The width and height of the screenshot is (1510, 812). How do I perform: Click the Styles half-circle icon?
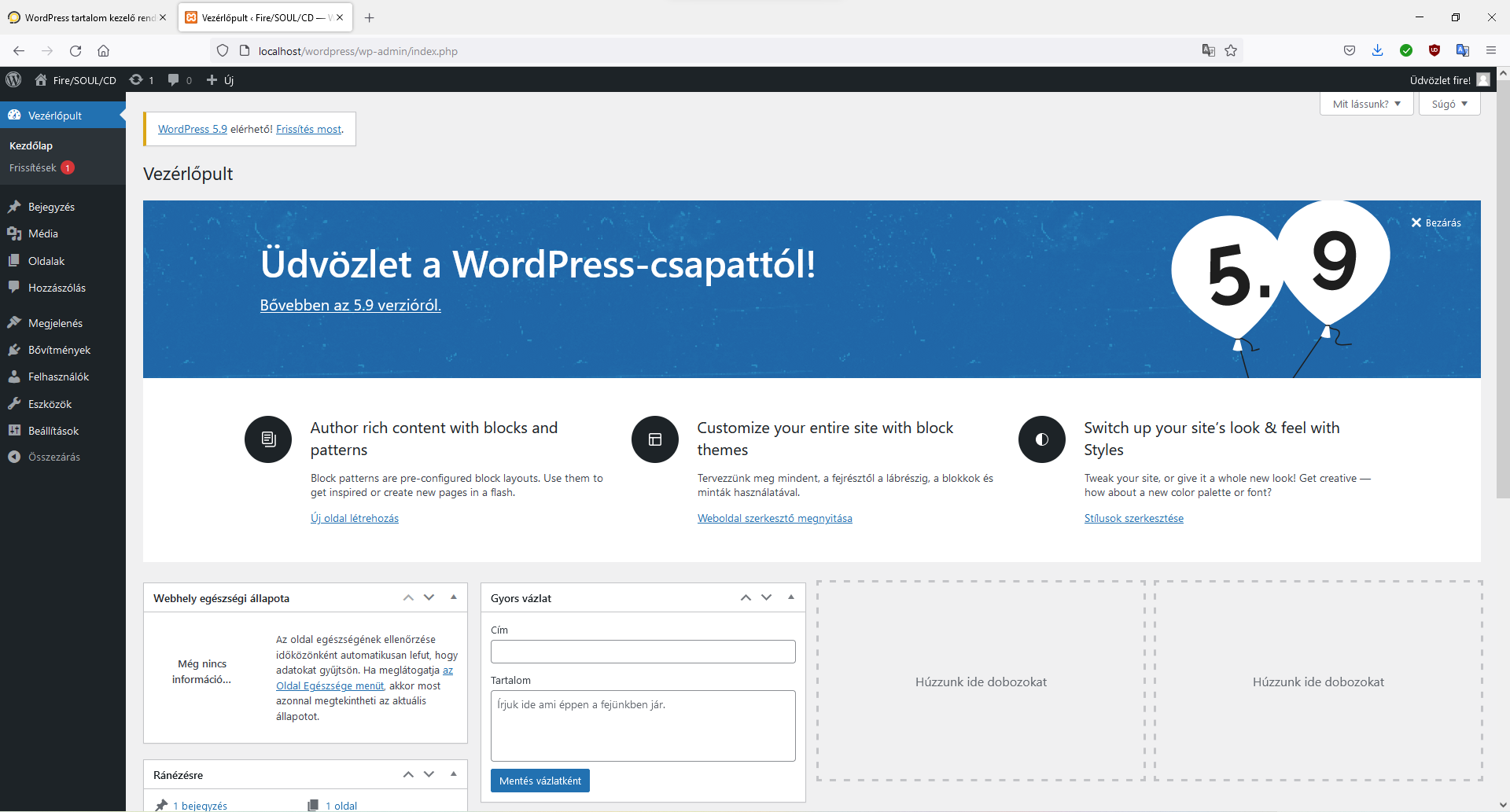click(1042, 439)
